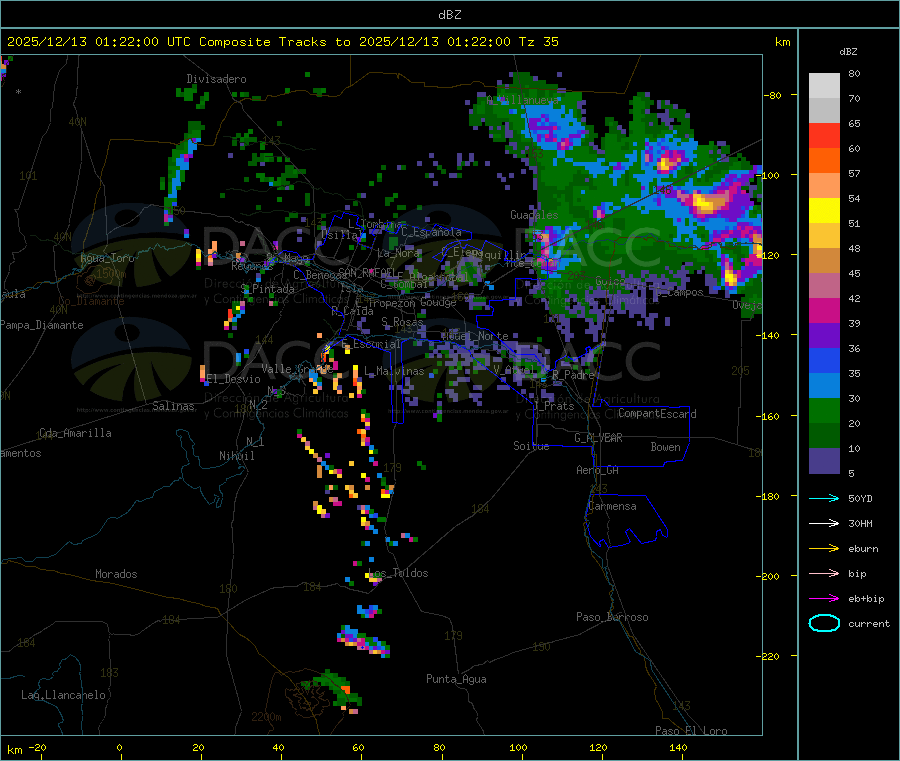The width and height of the screenshot is (900, 761).
Task: Click the eburn orange arrow legend icon
Action: (824, 549)
